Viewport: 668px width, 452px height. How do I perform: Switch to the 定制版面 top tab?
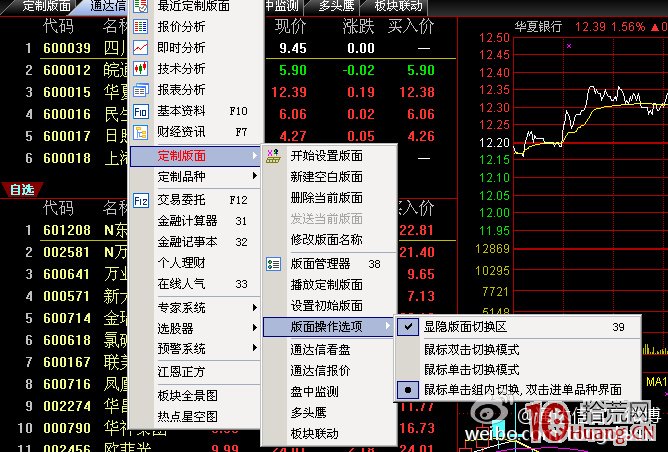[x=46, y=6]
